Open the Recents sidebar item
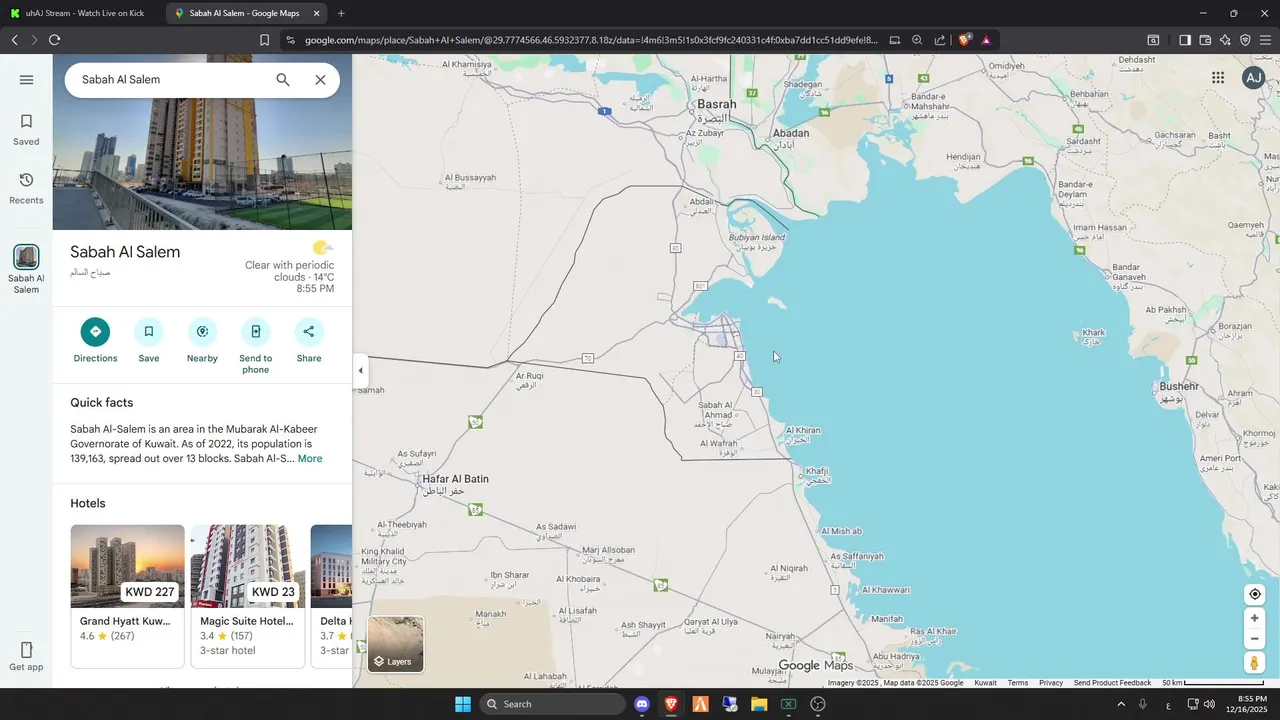Viewport: 1280px width, 720px height. tap(26, 188)
